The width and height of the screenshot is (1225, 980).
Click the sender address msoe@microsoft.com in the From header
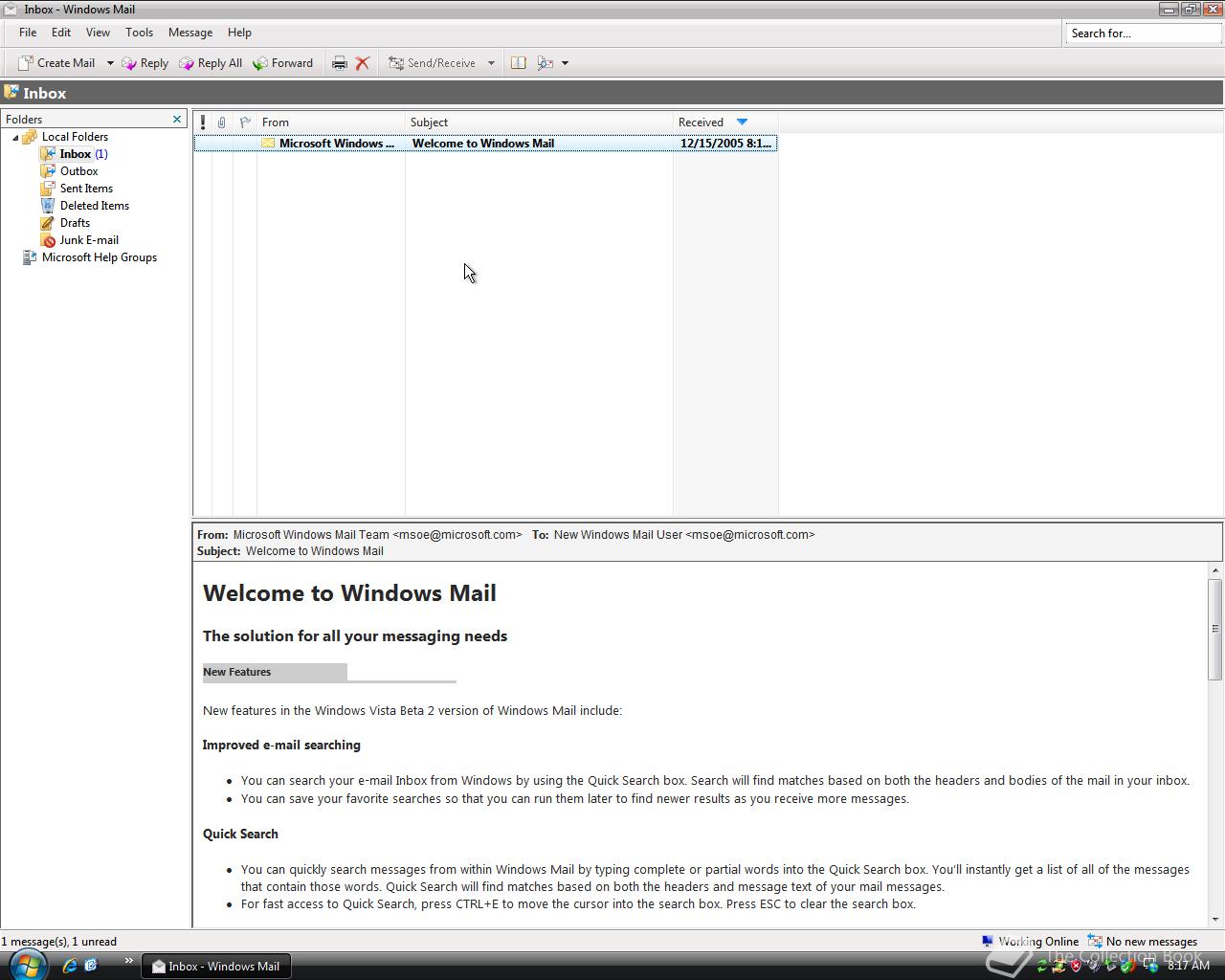coord(457,535)
